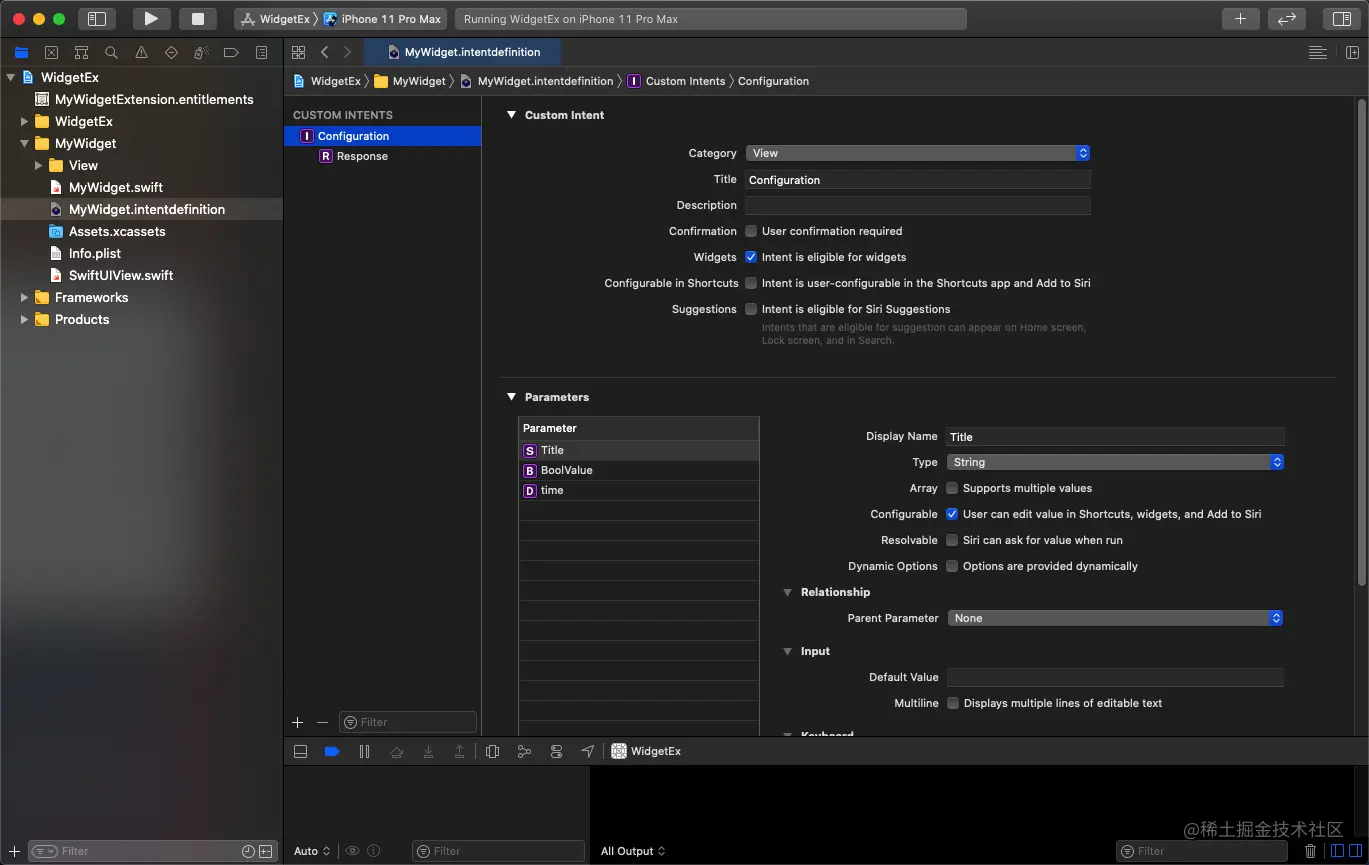
Task: Click the Library plus button
Action: tap(1240, 19)
